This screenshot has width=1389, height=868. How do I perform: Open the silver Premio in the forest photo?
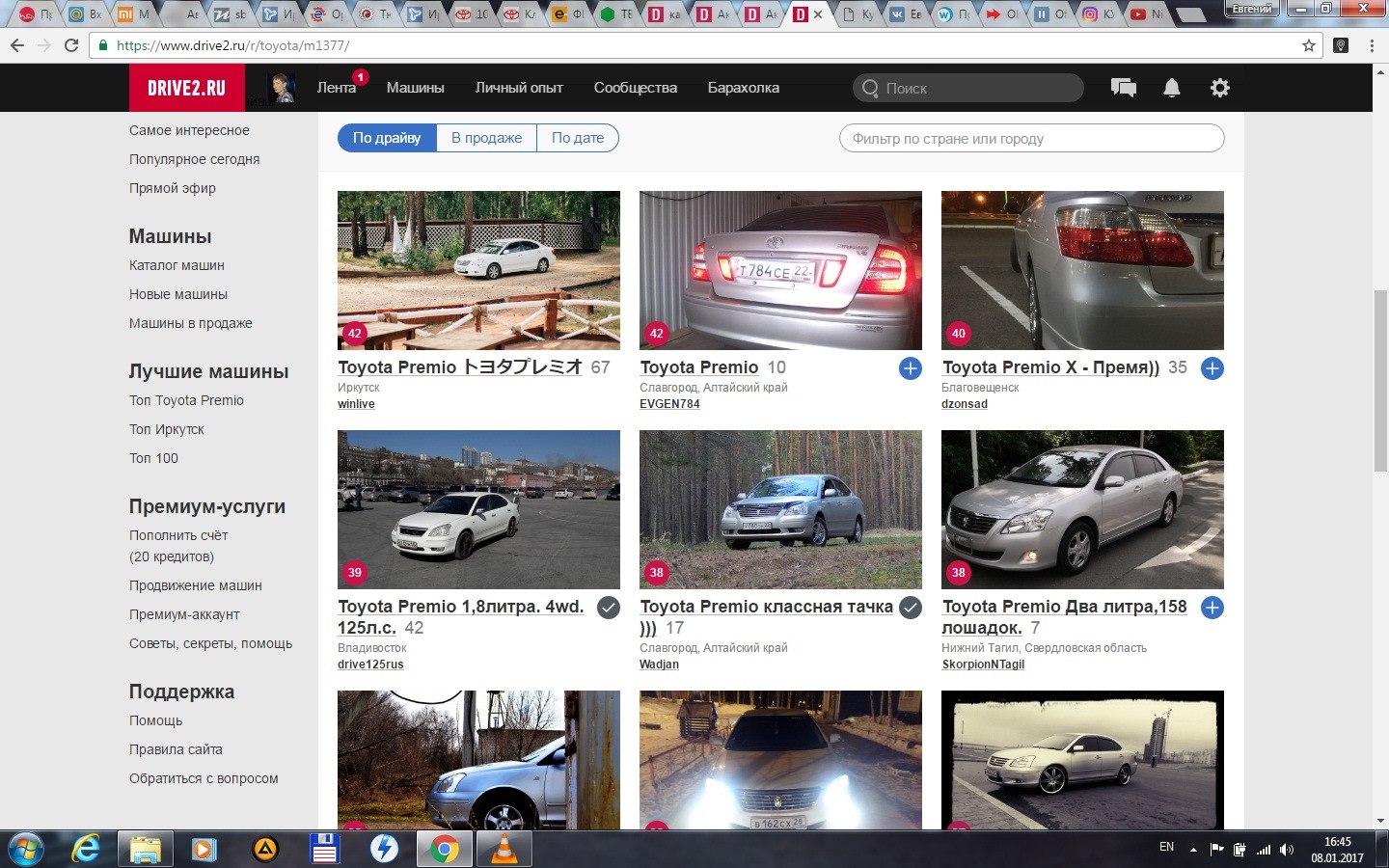pos(780,509)
